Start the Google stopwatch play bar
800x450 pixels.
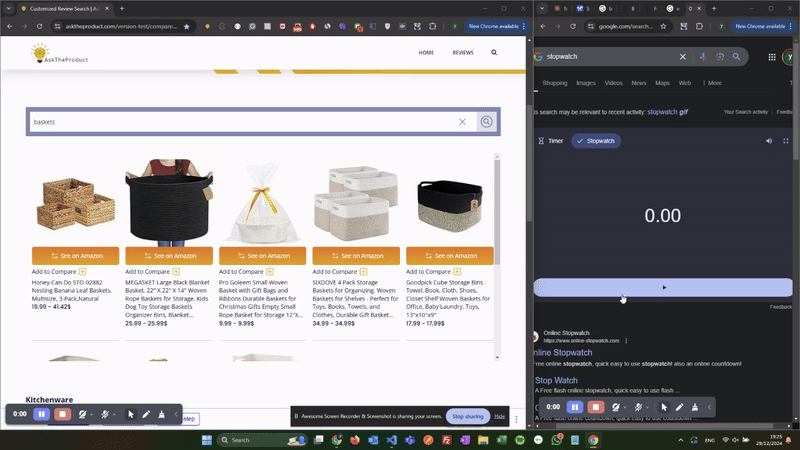pyautogui.click(x=663, y=287)
